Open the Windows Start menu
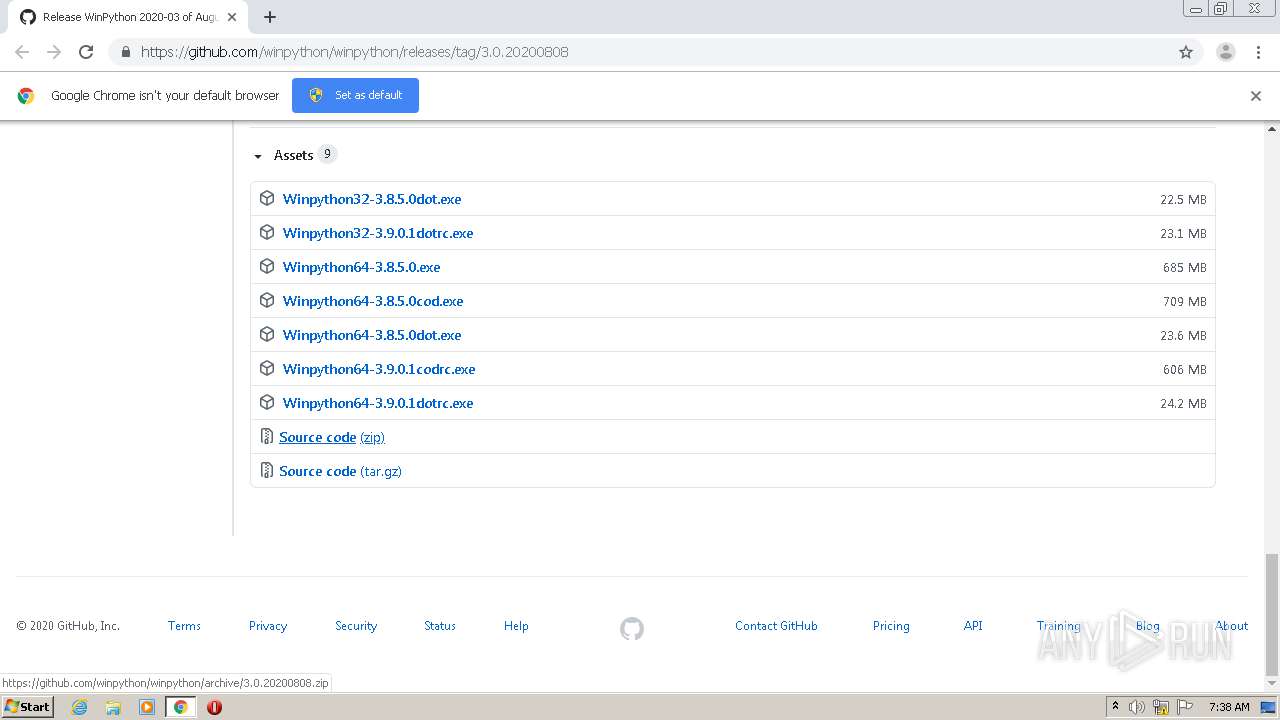Screen dimensions: 1280x720 click(27, 706)
